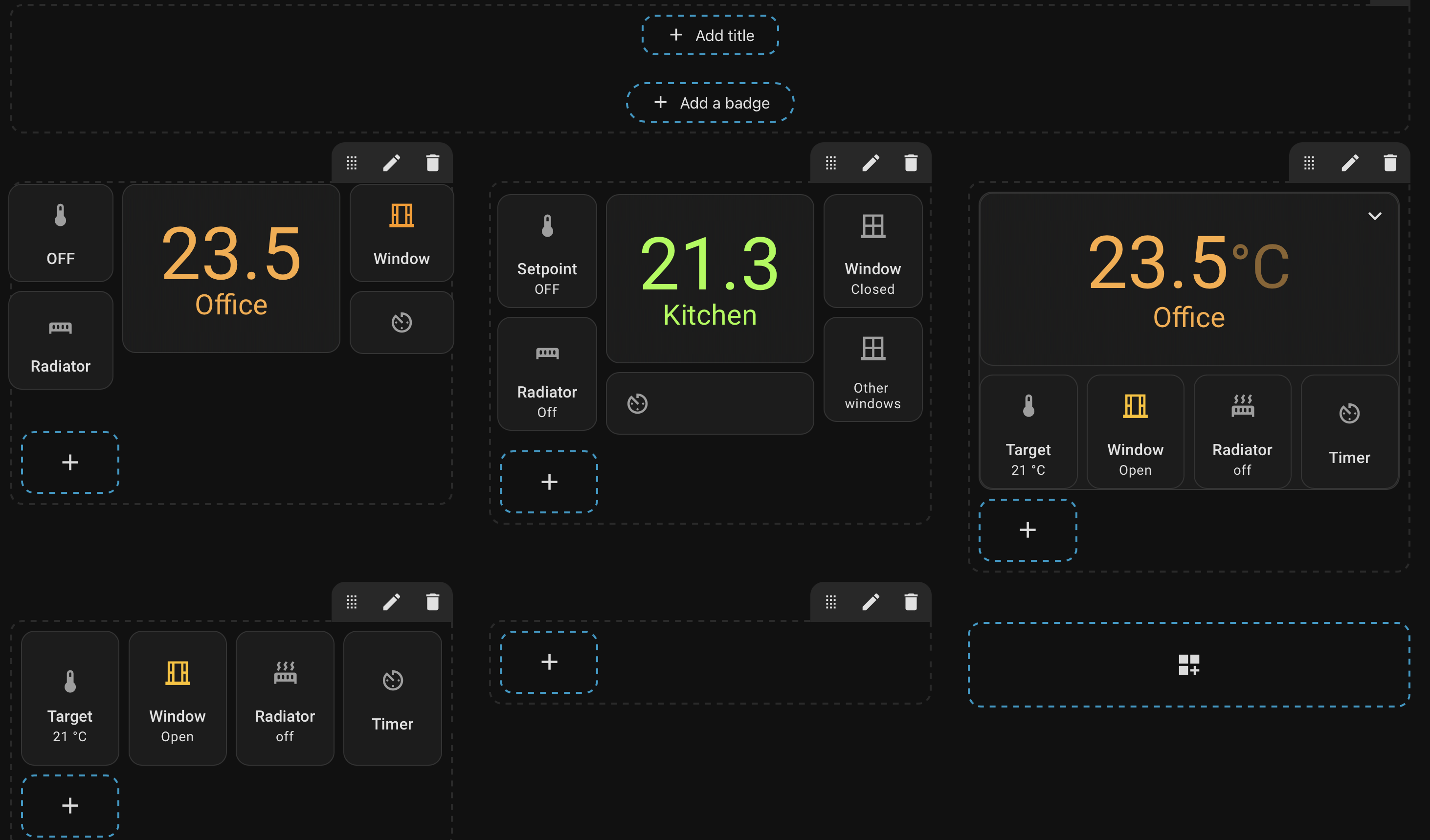Image resolution: width=1430 pixels, height=840 pixels.
Task: Open Target 21 °C tile in bottom-left section
Action: point(70,698)
